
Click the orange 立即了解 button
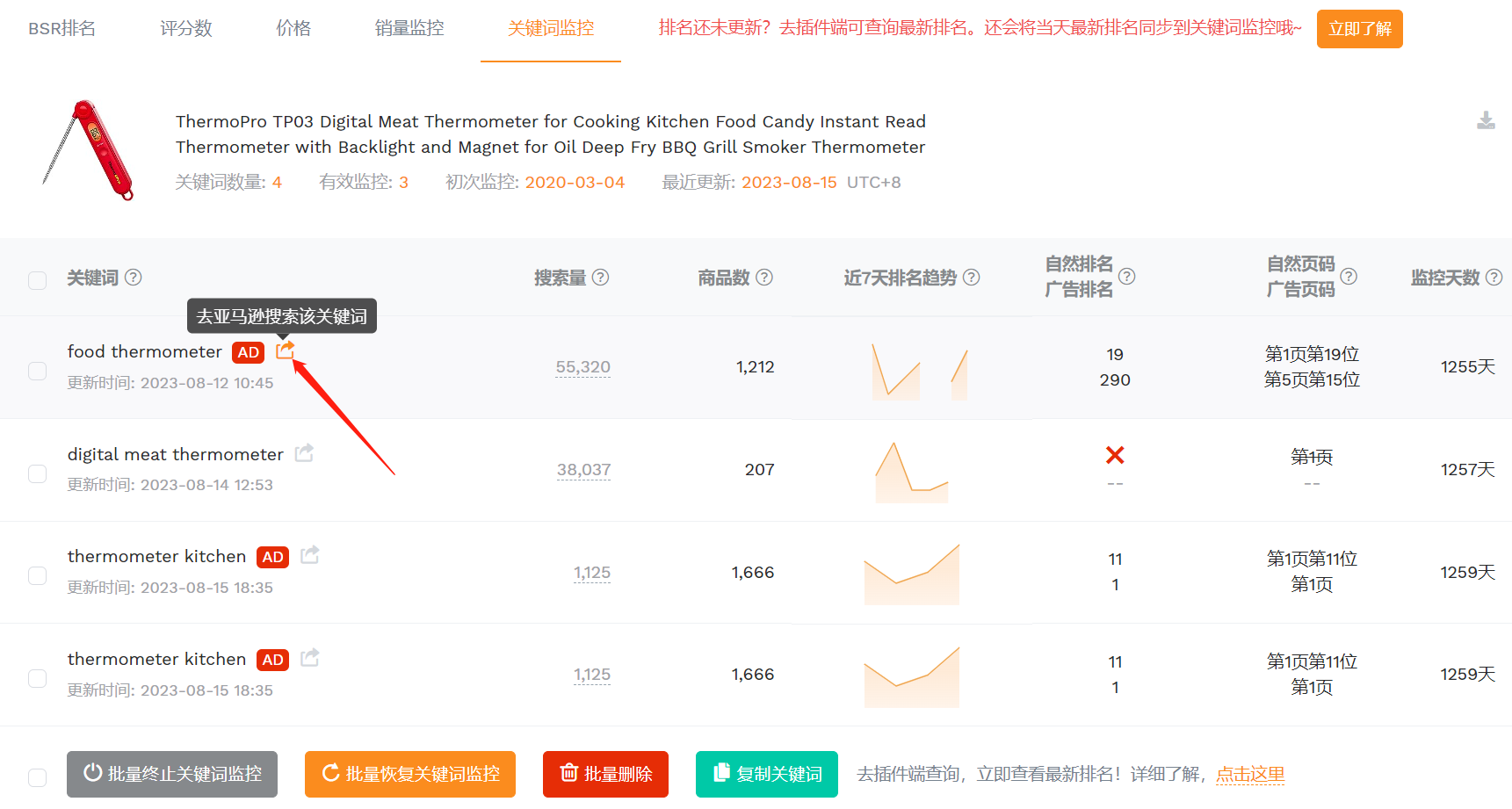pyautogui.click(x=1359, y=29)
